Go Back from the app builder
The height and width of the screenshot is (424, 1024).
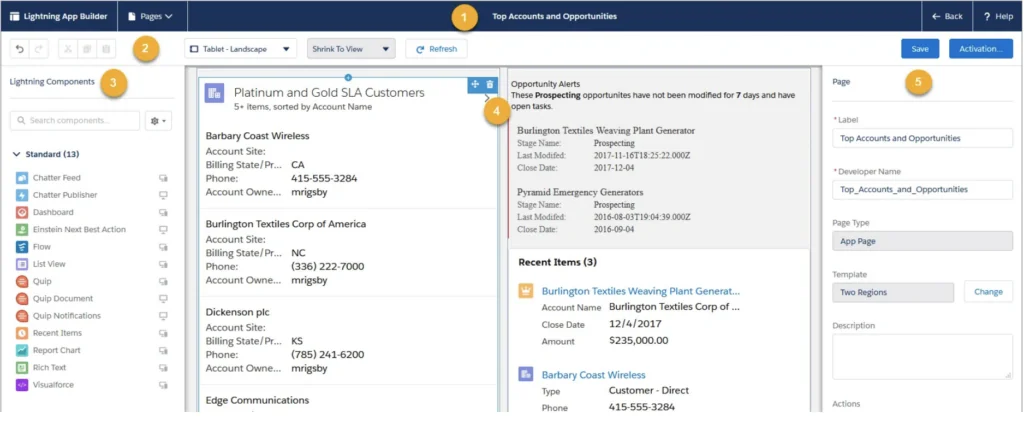pyautogui.click(x=947, y=16)
